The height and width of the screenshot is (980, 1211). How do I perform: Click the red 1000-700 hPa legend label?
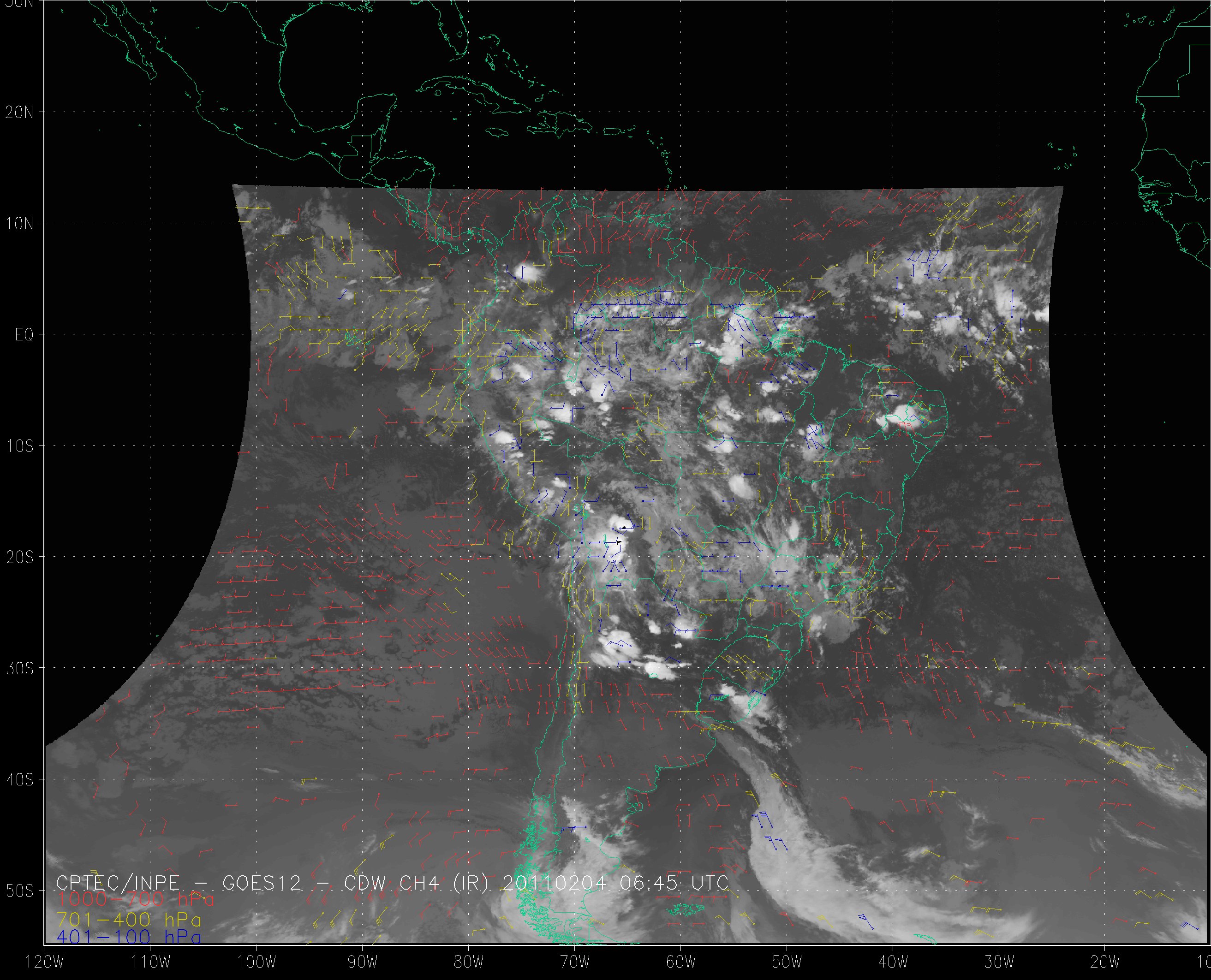[136, 899]
